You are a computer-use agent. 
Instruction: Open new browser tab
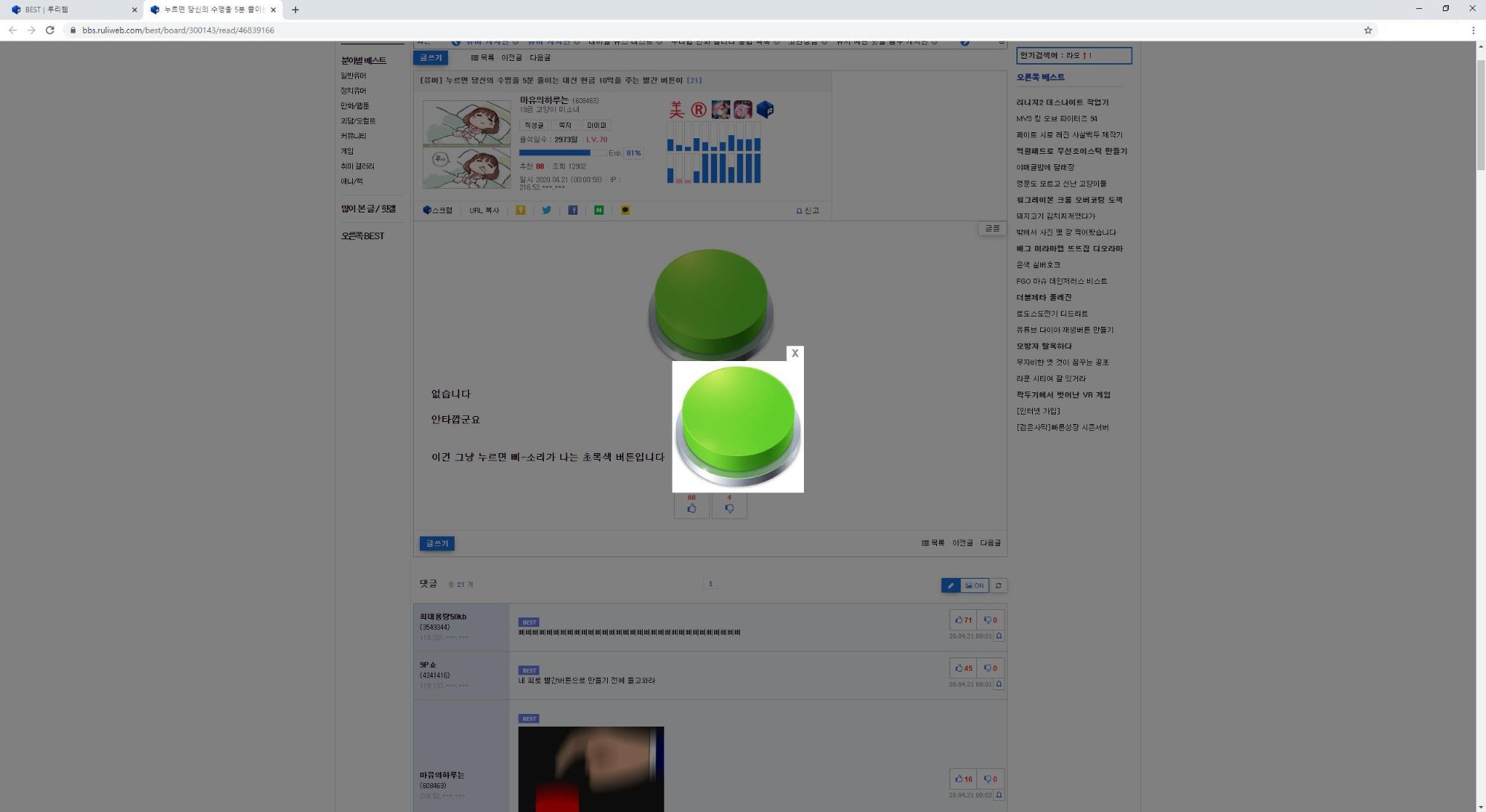point(295,10)
